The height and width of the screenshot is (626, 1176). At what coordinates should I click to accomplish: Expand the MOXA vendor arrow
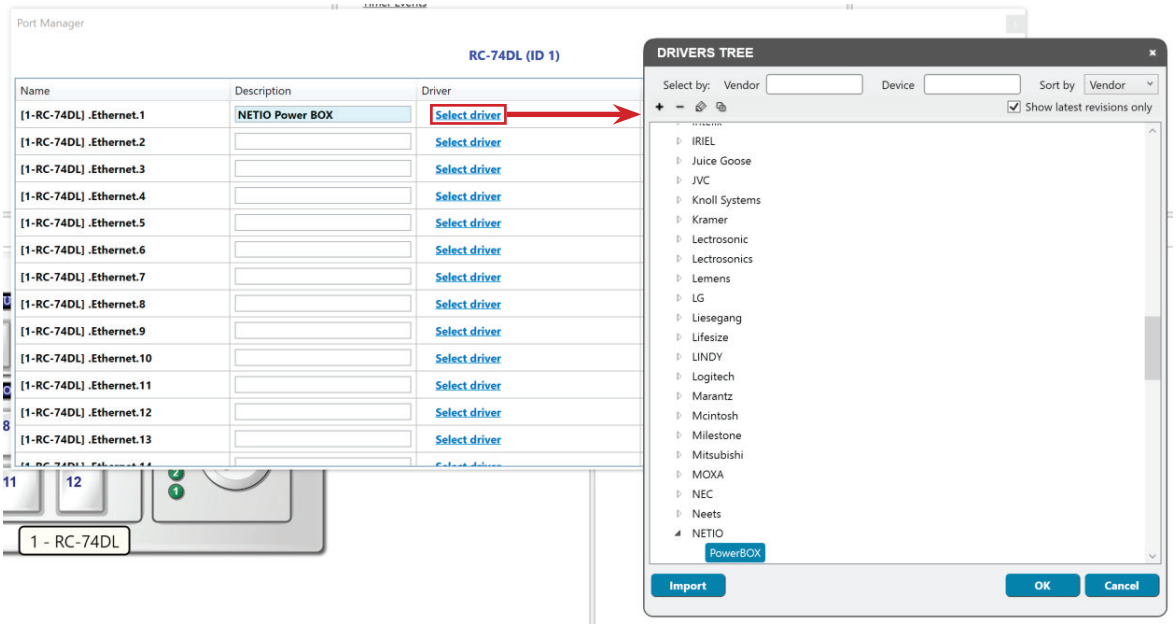pos(678,475)
